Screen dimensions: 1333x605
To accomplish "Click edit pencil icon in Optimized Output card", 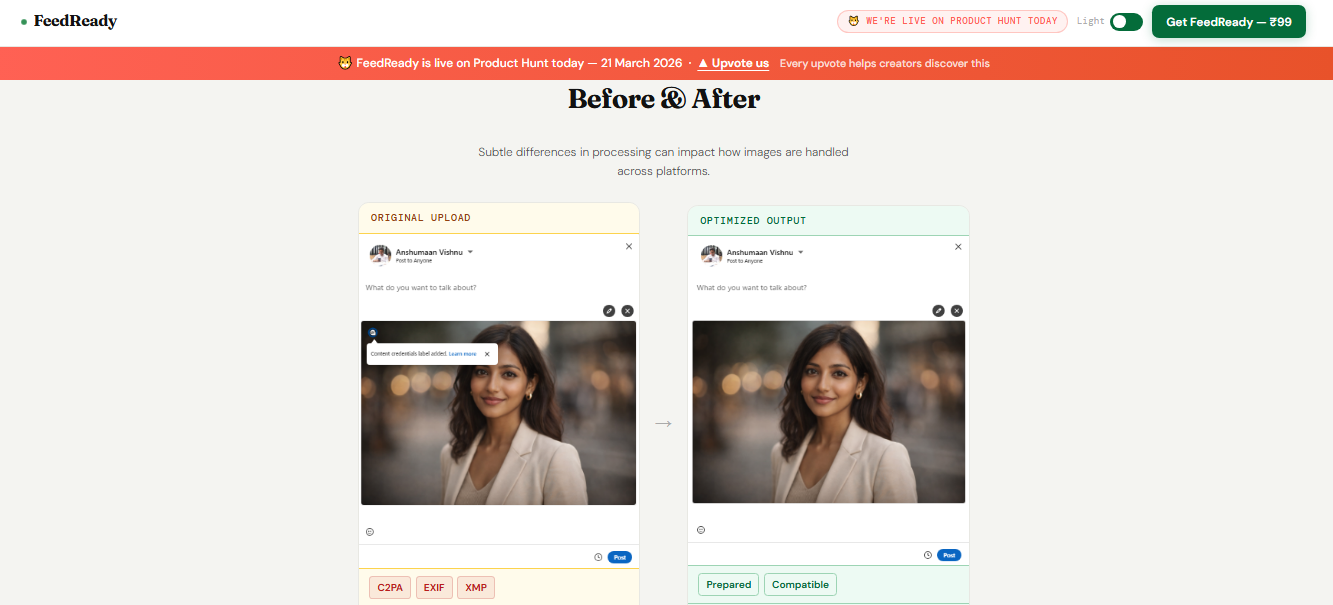I will click(x=938, y=311).
